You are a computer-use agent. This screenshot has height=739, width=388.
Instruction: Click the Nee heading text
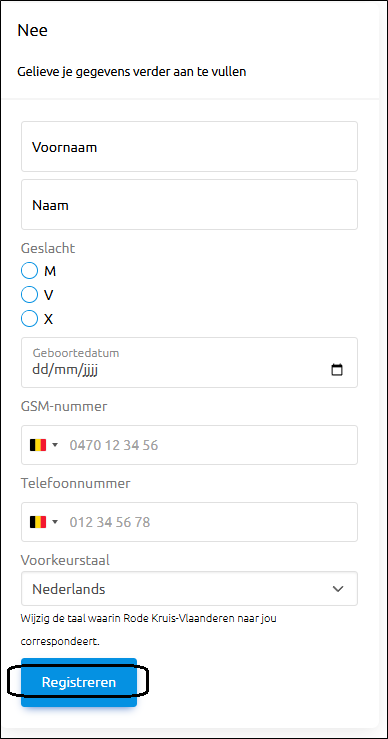point(33,31)
